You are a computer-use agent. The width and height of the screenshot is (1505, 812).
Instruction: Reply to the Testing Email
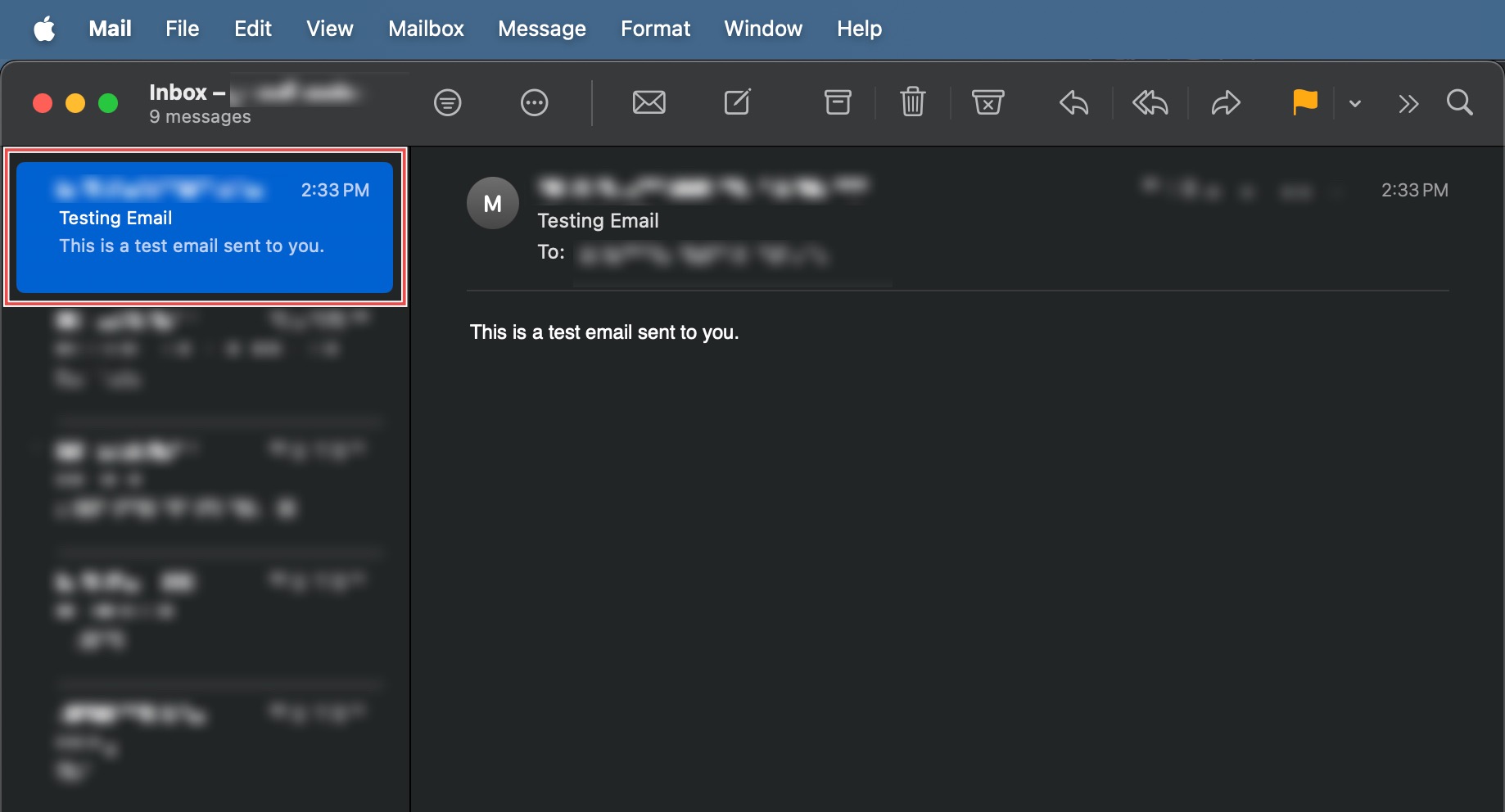1073,103
